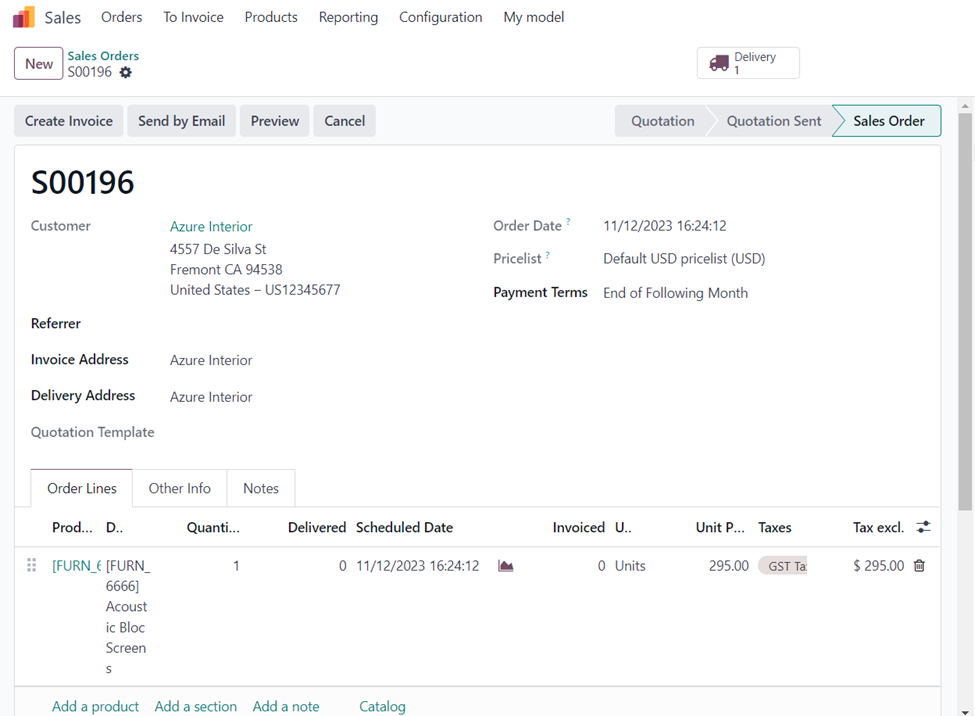Click the Quotation Sent status stage
Image resolution: width=975 pixels, height=716 pixels.
tap(773, 121)
